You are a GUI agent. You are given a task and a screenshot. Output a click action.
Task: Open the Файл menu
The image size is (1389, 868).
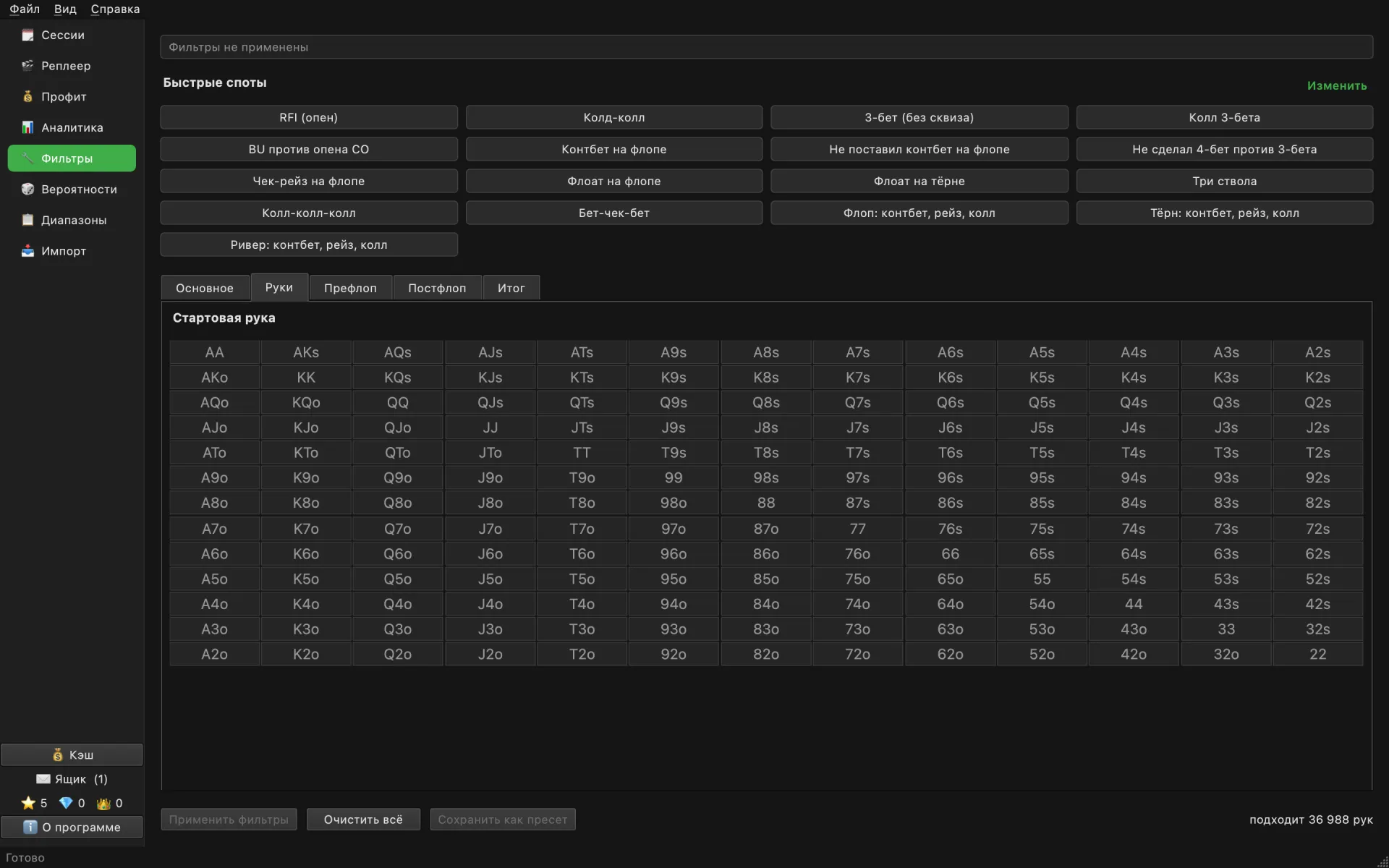pos(25,9)
